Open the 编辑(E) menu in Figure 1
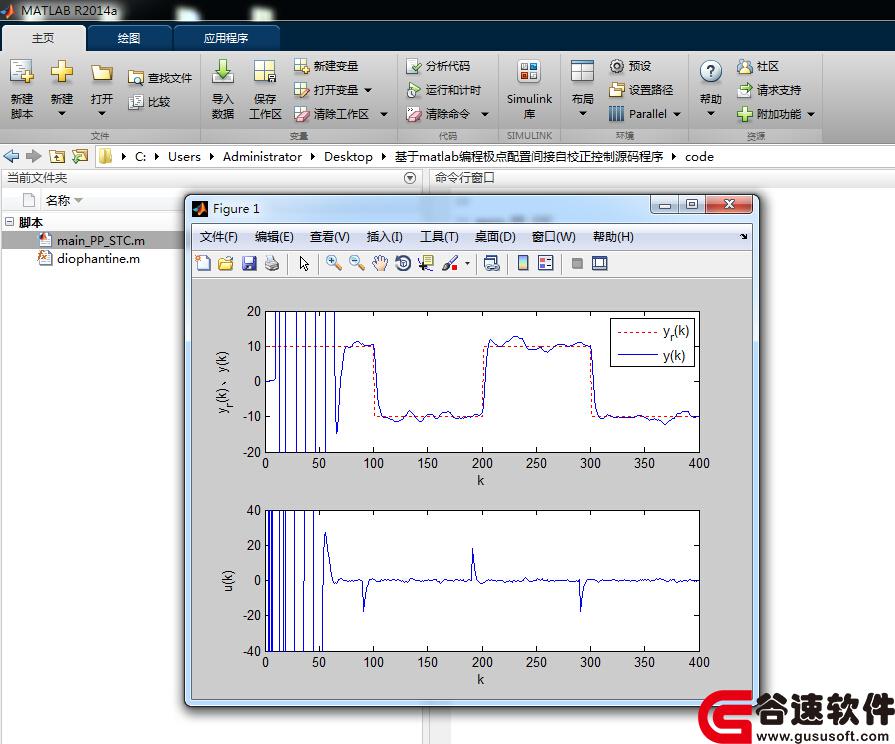The image size is (895, 744). pos(274,236)
